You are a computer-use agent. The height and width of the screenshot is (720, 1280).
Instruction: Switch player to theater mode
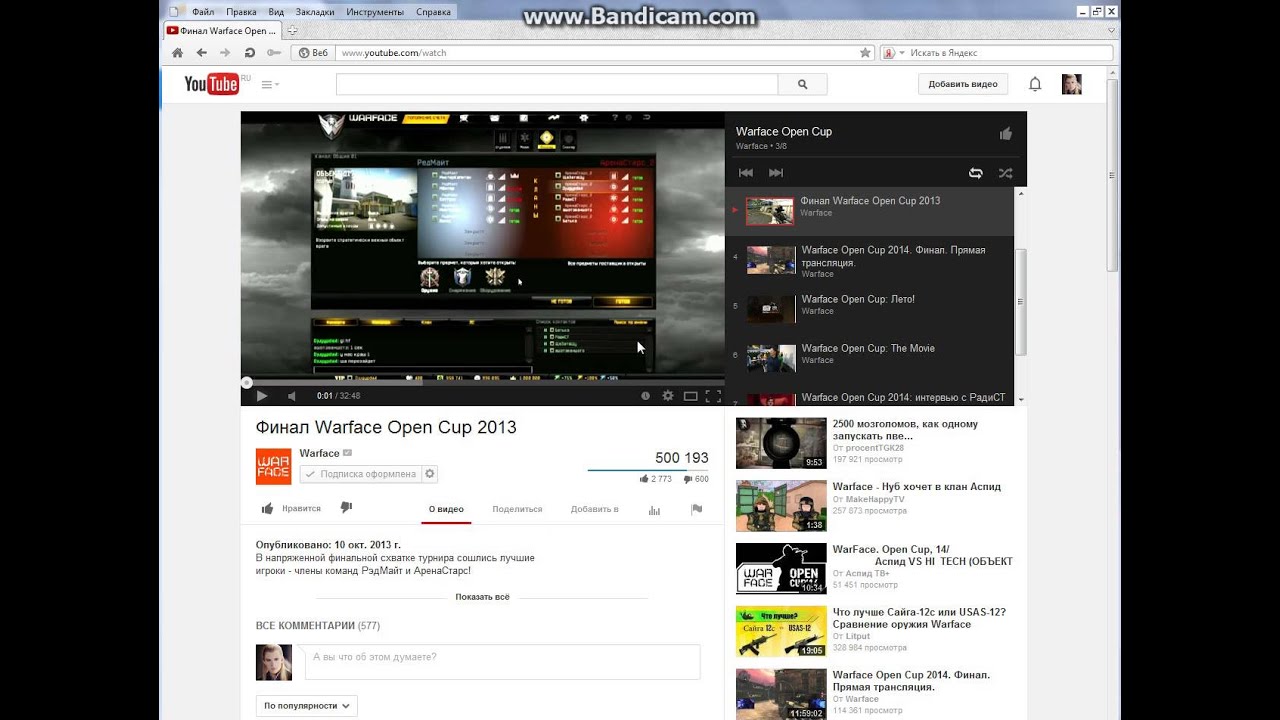coord(690,396)
